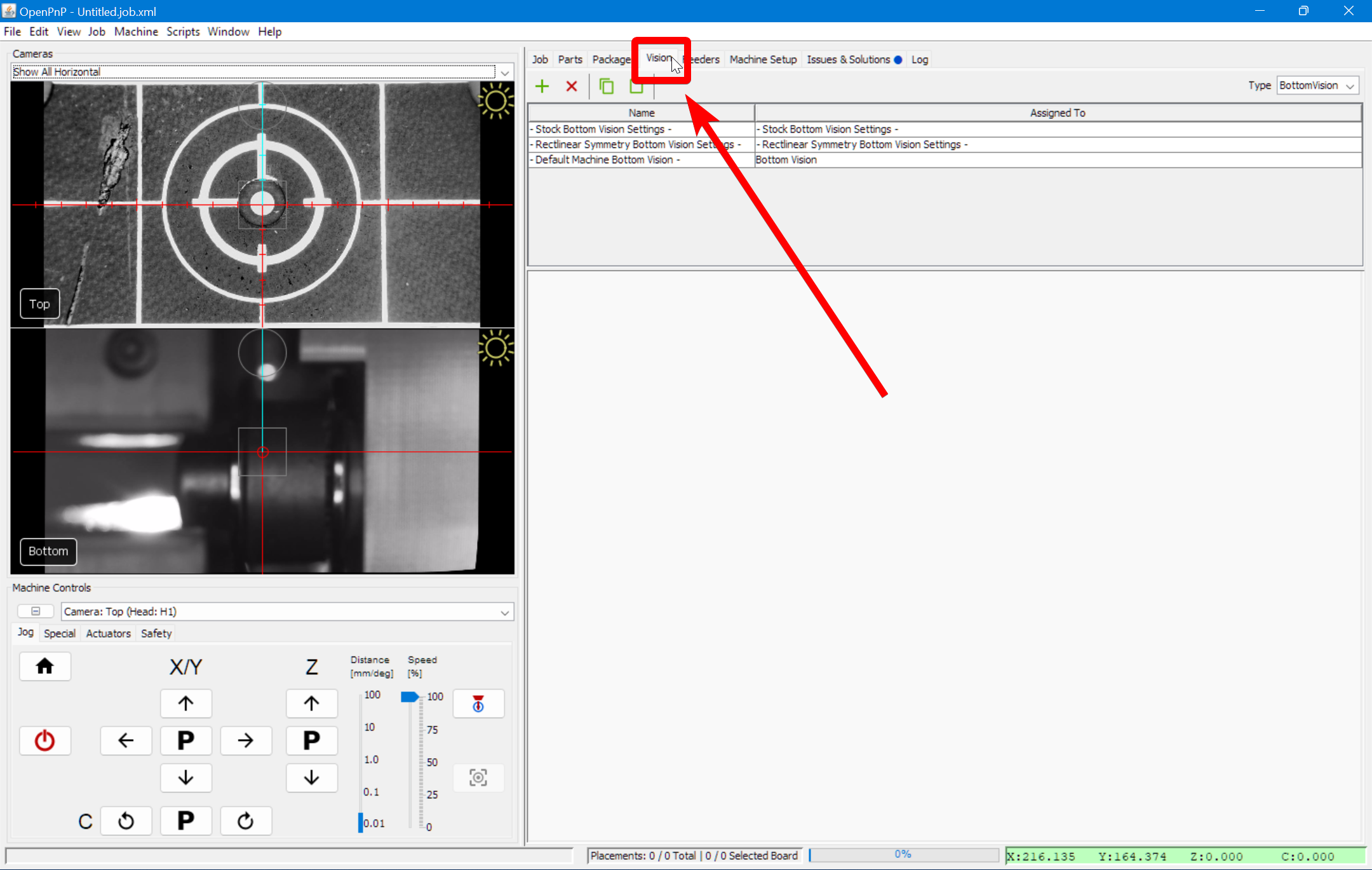Screen dimensions: 1372x870
Task: Open the Show All Horizontal camera dropdown
Action: [x=504, y=72]
